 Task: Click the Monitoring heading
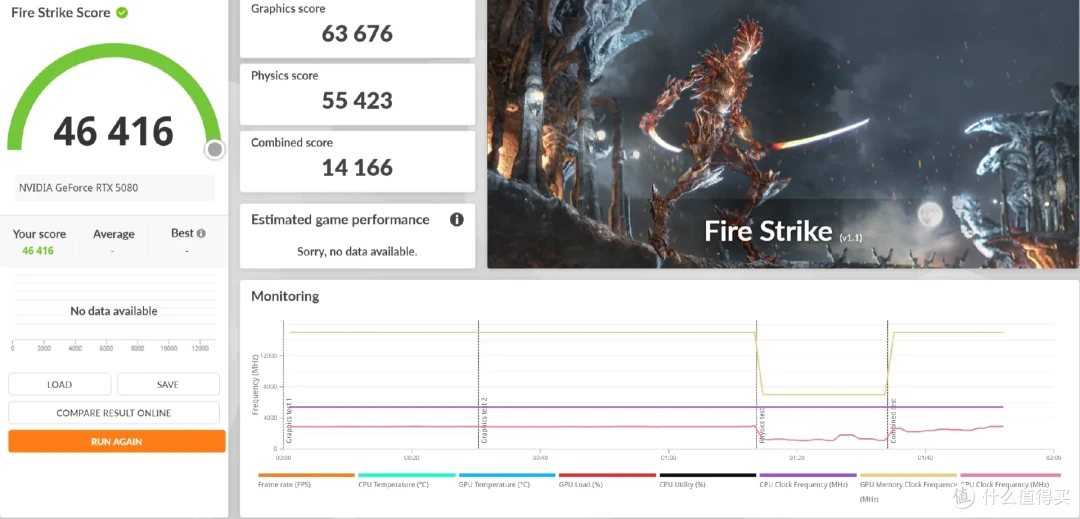pos(285,296)
